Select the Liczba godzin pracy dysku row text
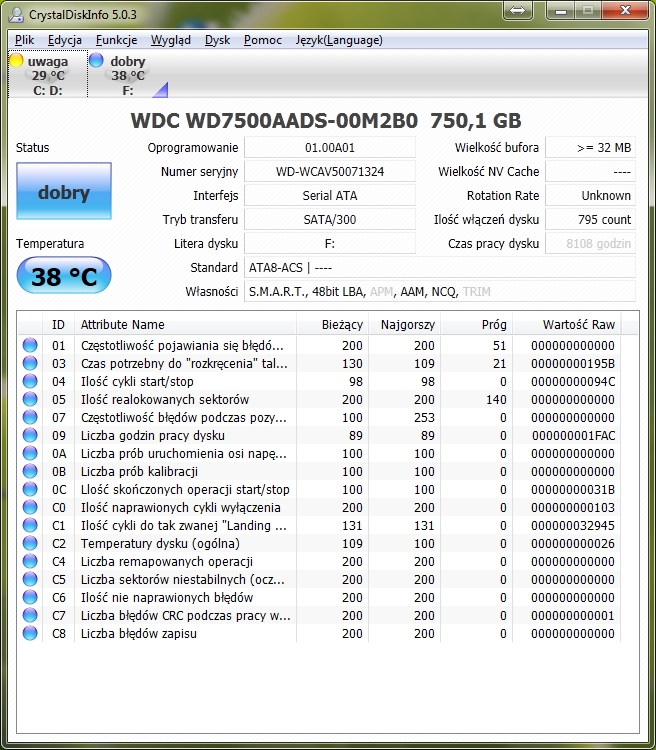Image resolution: width=656 pixels, height=750 pixels. pyautogui.click(x=153, y=436)
